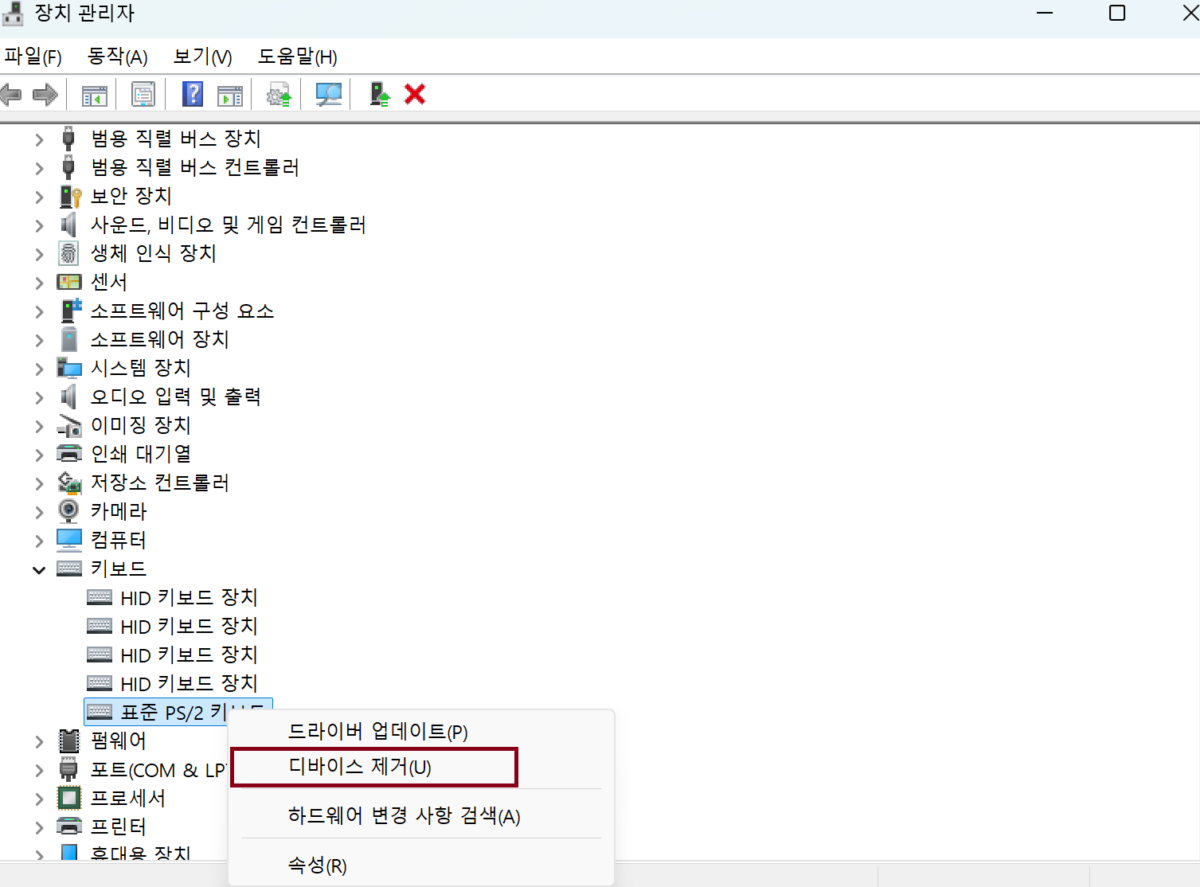Expand the 펌웨어 node
This screenshot has width=1200, height=887.
tap(39, 741)
